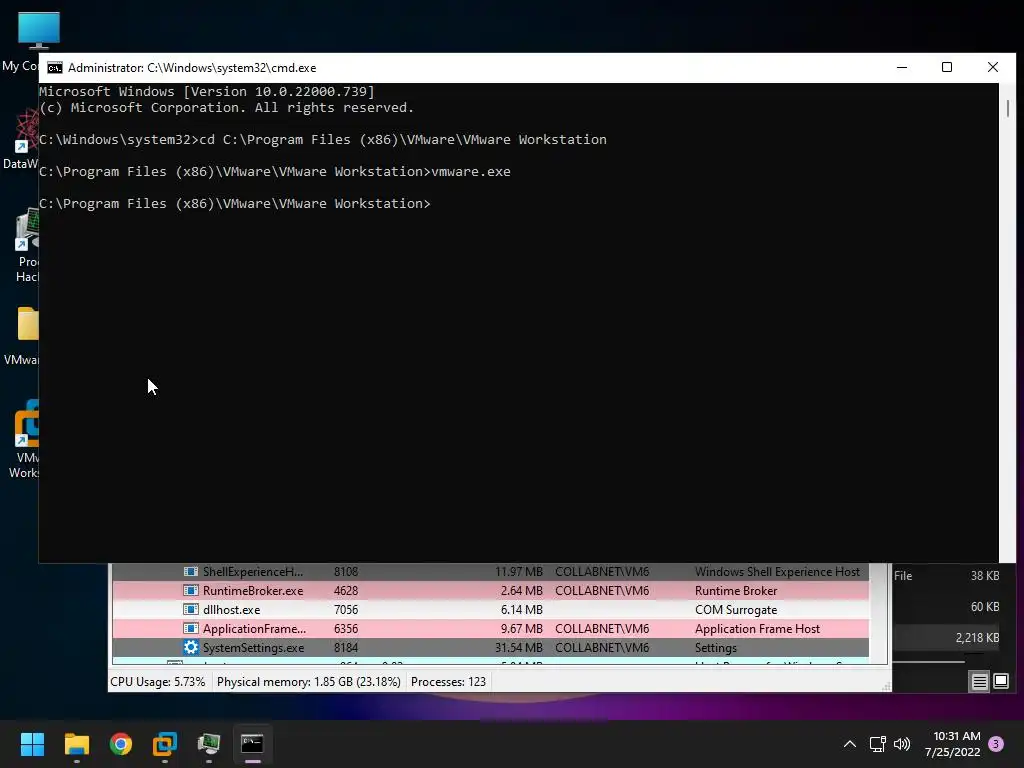The height and width of the screenshot is (768, 1024).
Task: Select the Command Prompt taskbar icon
Action: click(x=253, y=744)
